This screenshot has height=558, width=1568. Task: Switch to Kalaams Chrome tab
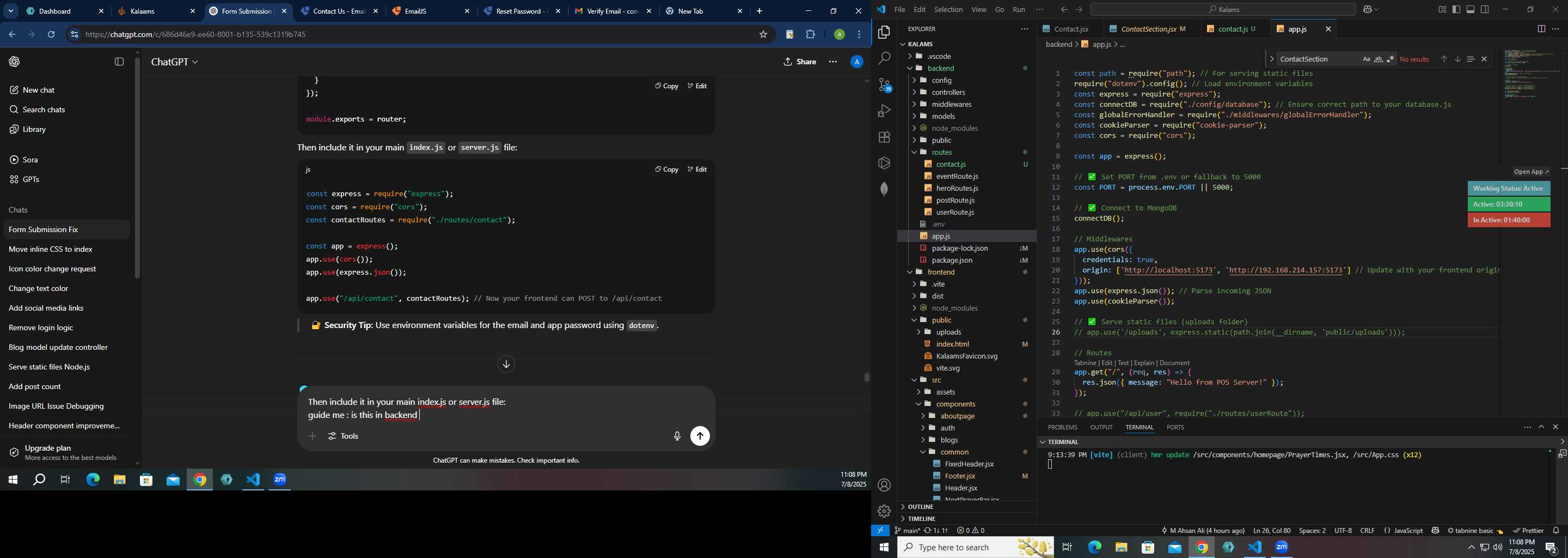[156, 11]
